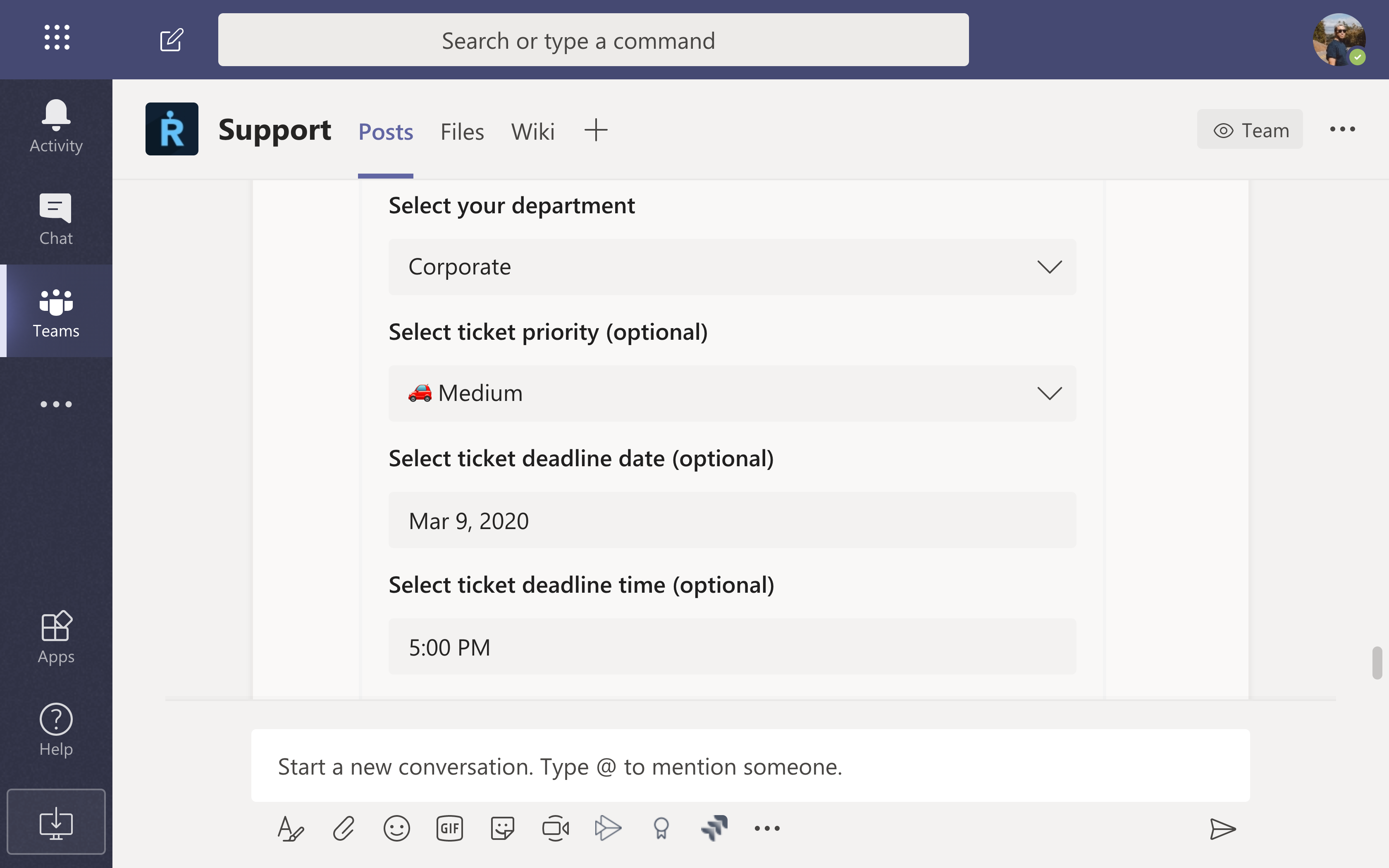Image resolution: width=1389 pixels, height=868 pixels.
Task: Start a Meet Now video call
Action: (x=554, y=828)
